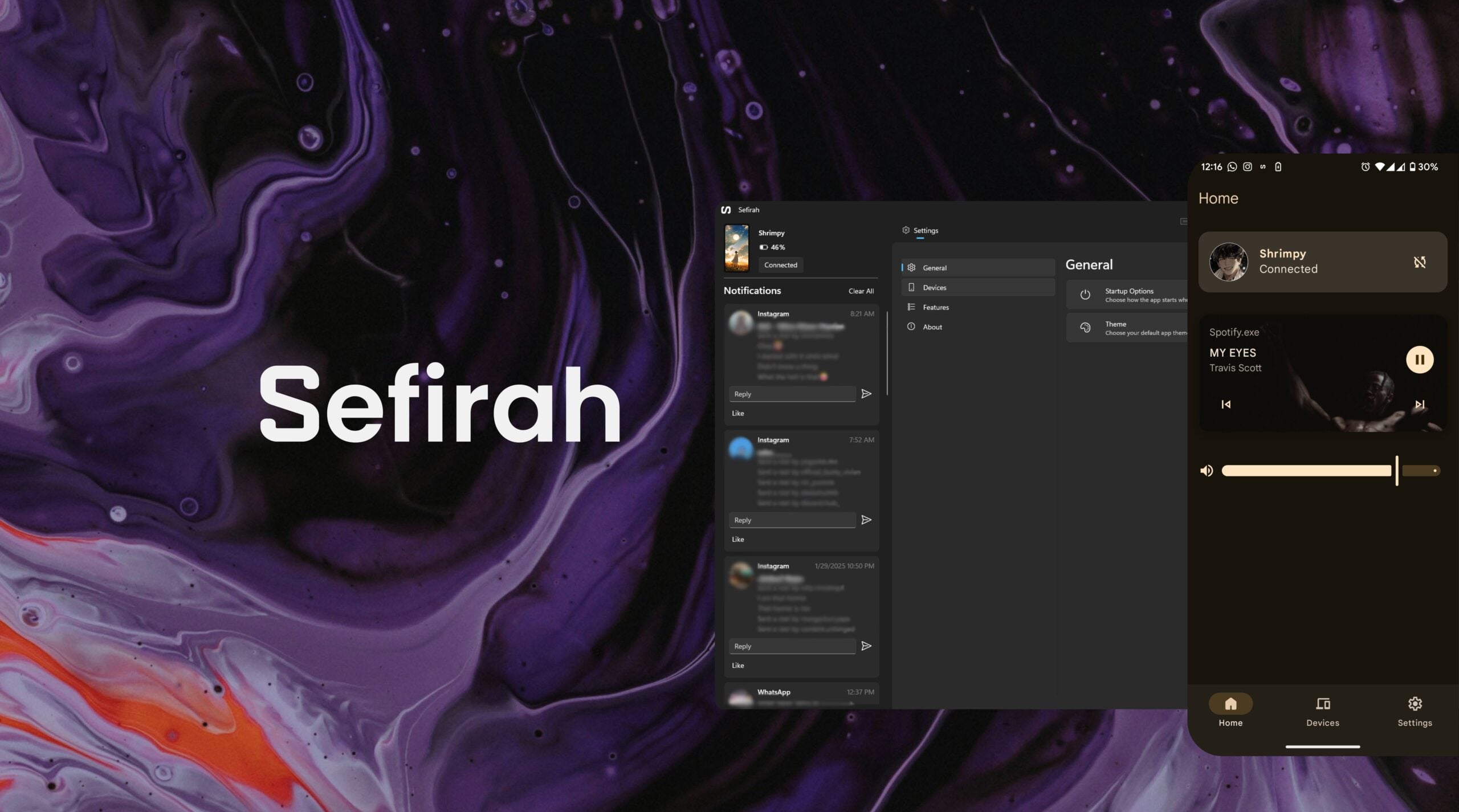Clear All notifications

[x=861, y=291]
